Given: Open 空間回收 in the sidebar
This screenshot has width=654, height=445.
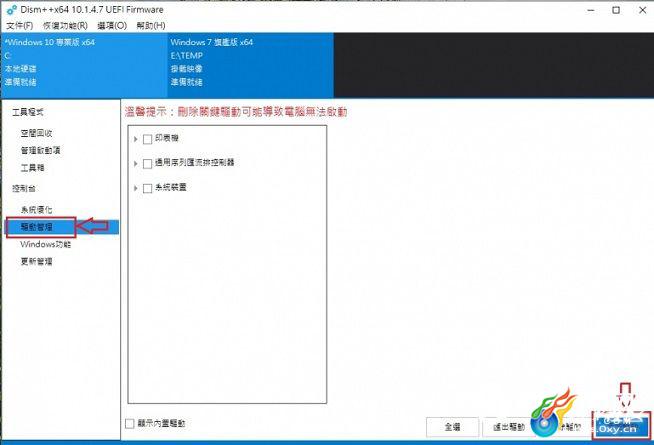Looking at the screenshot, I should pyautogui.click(x=36, y=133).
